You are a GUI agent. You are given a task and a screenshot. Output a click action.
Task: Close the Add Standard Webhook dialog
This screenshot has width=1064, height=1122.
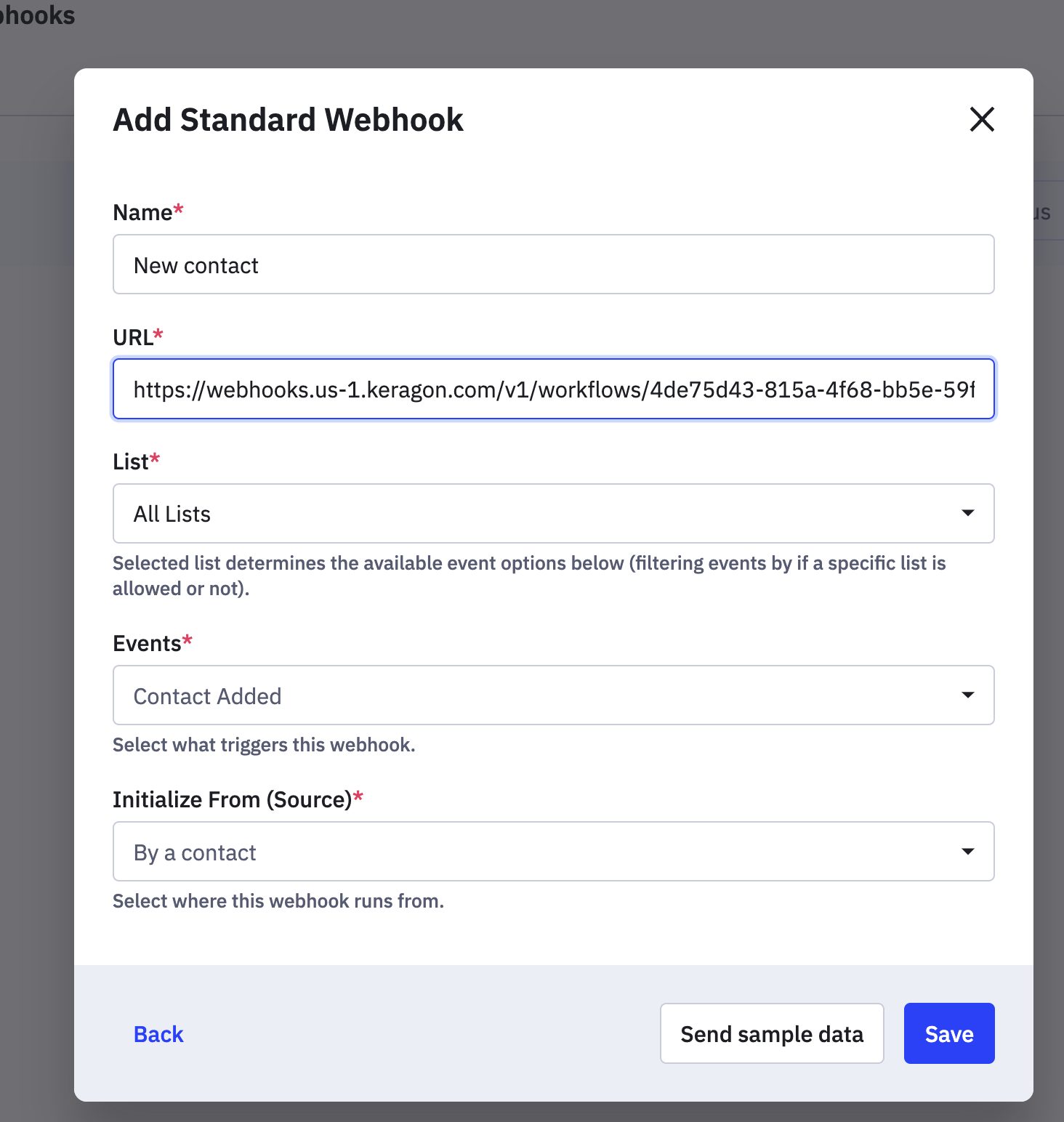coord(982,119)
